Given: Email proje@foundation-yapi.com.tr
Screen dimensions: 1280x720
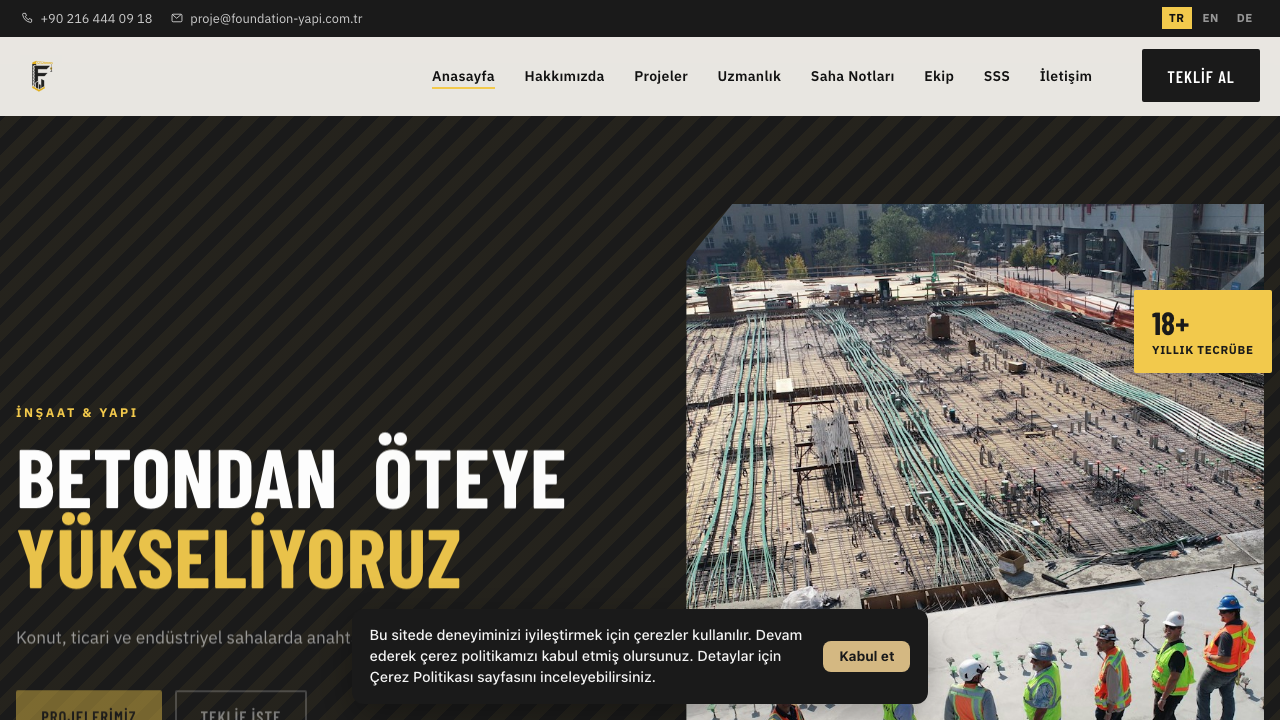Looking at the screenshot, I should (x=276, y=18).
